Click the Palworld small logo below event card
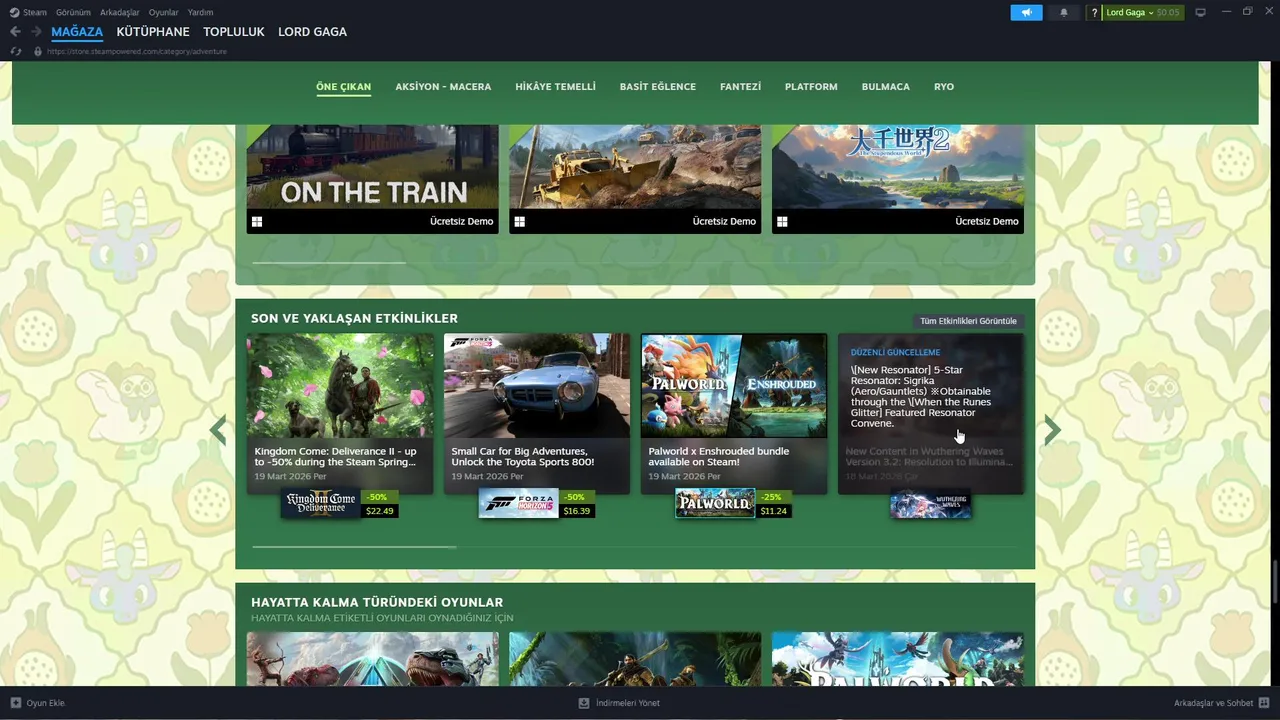 715,503
